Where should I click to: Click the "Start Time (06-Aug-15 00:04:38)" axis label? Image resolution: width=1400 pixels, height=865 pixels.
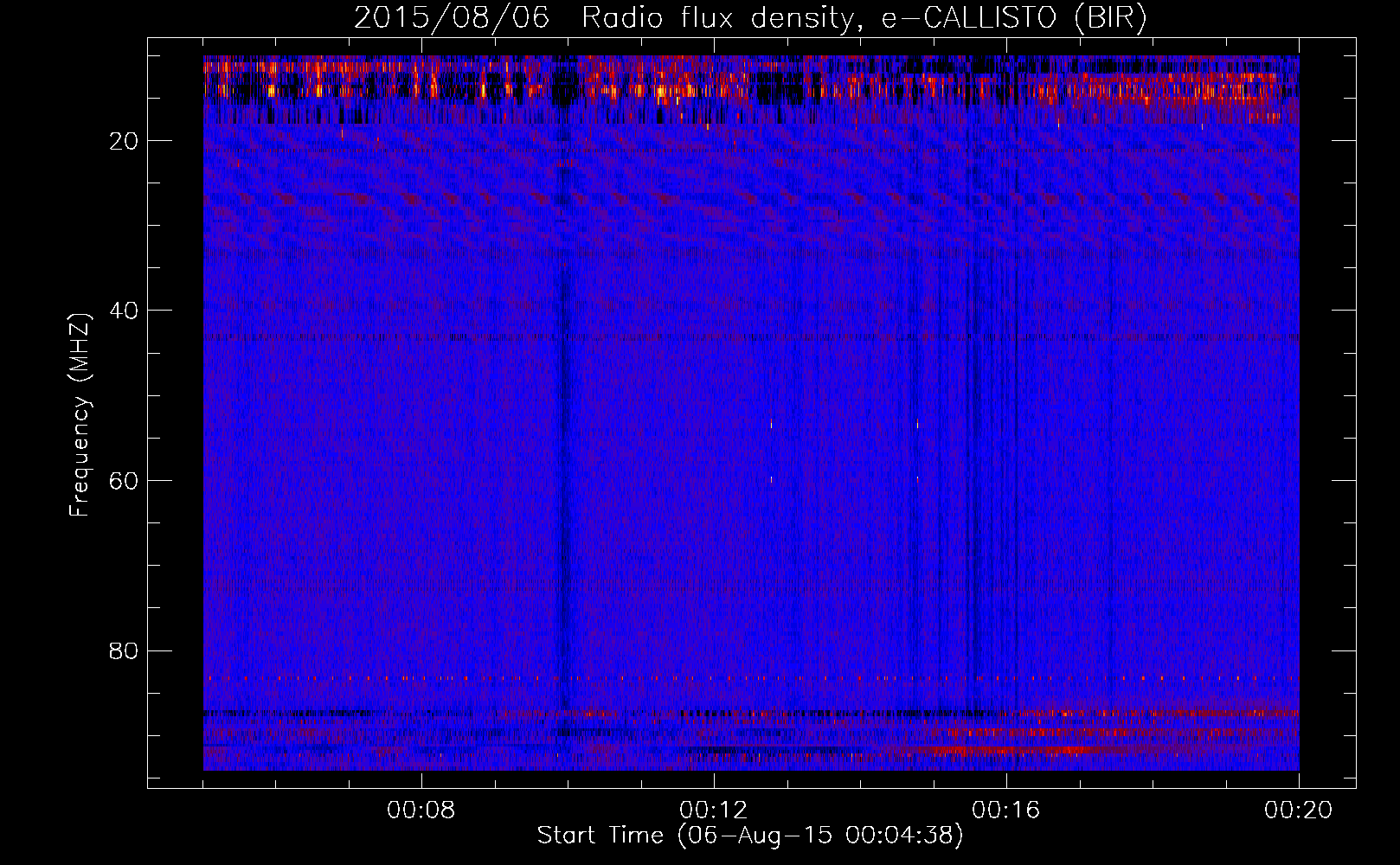[750, 836]
